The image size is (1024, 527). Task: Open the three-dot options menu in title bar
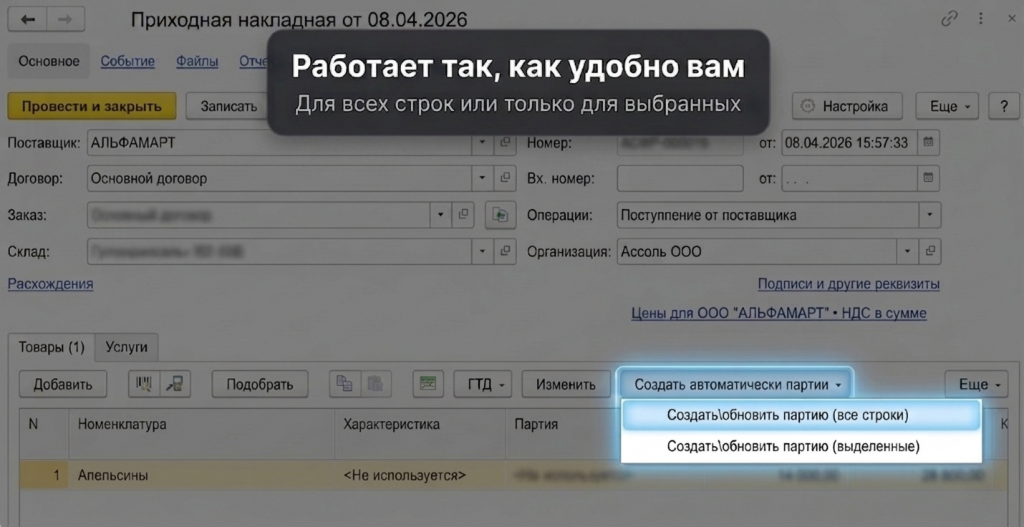(x=981, y=19)
